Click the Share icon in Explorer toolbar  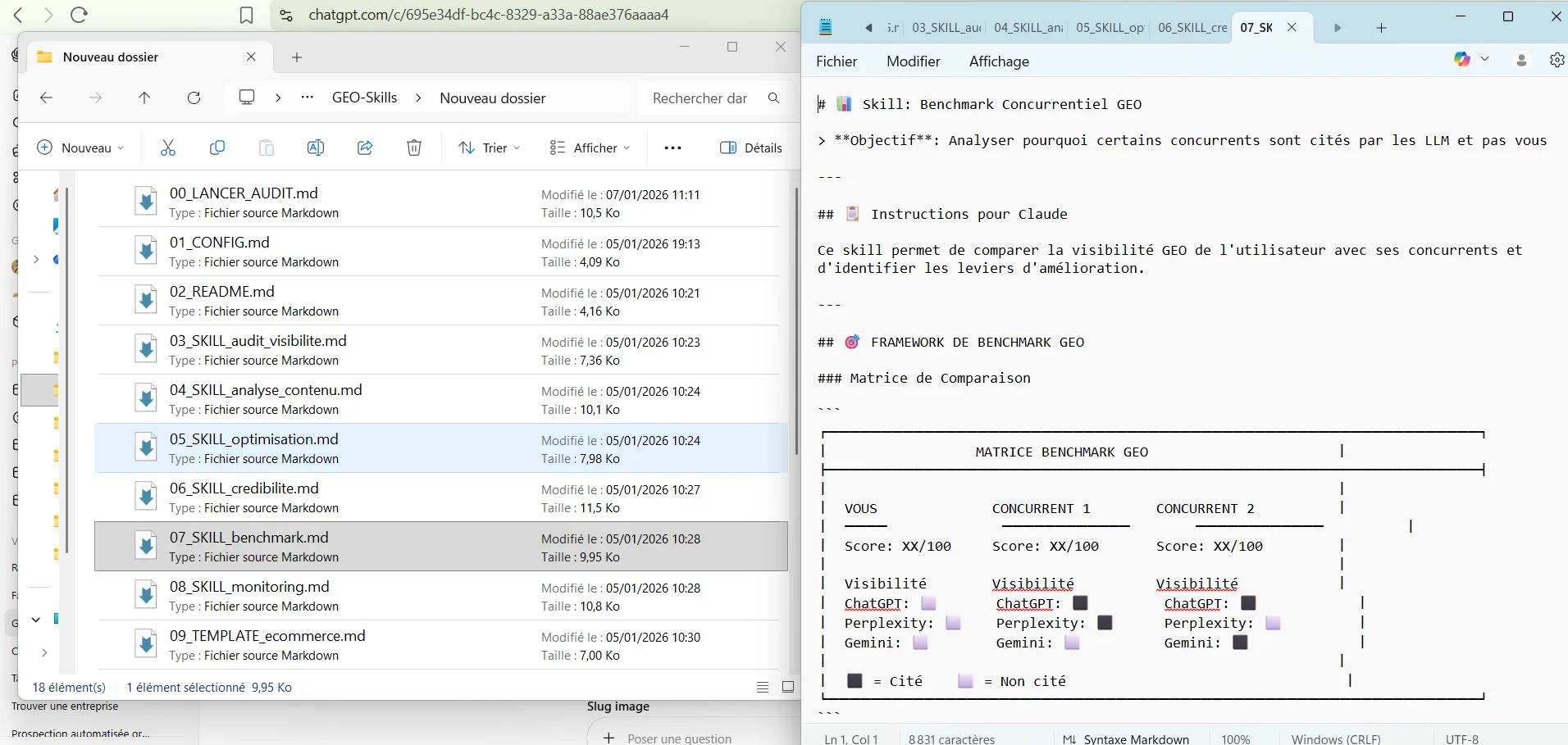[365, 148]
